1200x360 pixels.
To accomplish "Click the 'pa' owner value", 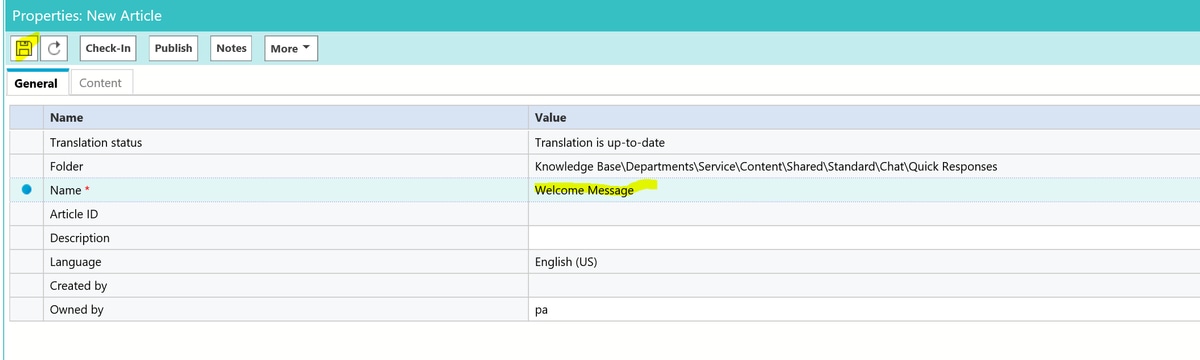I will pyautogui.click(x=542, y=310).
